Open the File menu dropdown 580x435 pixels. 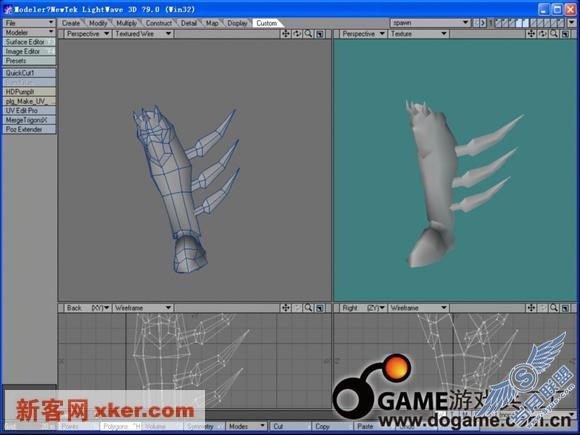pos(29,23)
